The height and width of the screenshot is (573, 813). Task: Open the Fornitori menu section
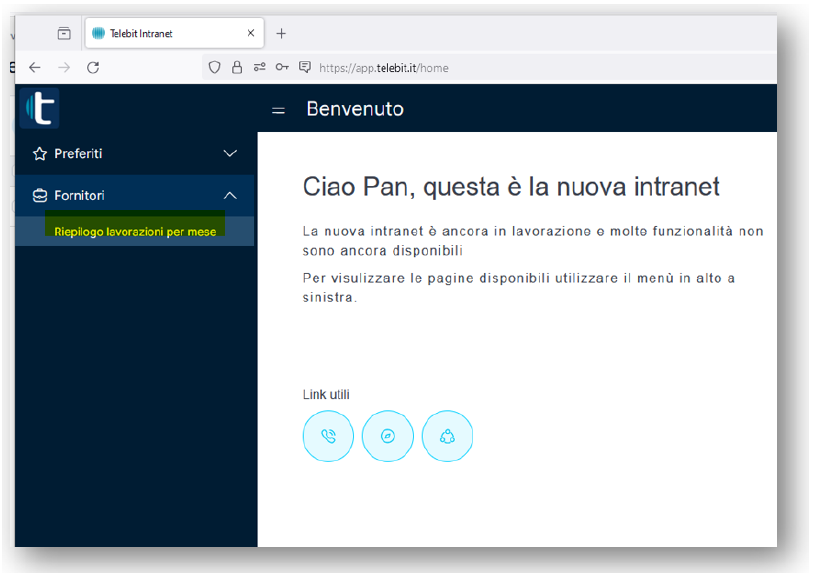click(x=80, y=196)
